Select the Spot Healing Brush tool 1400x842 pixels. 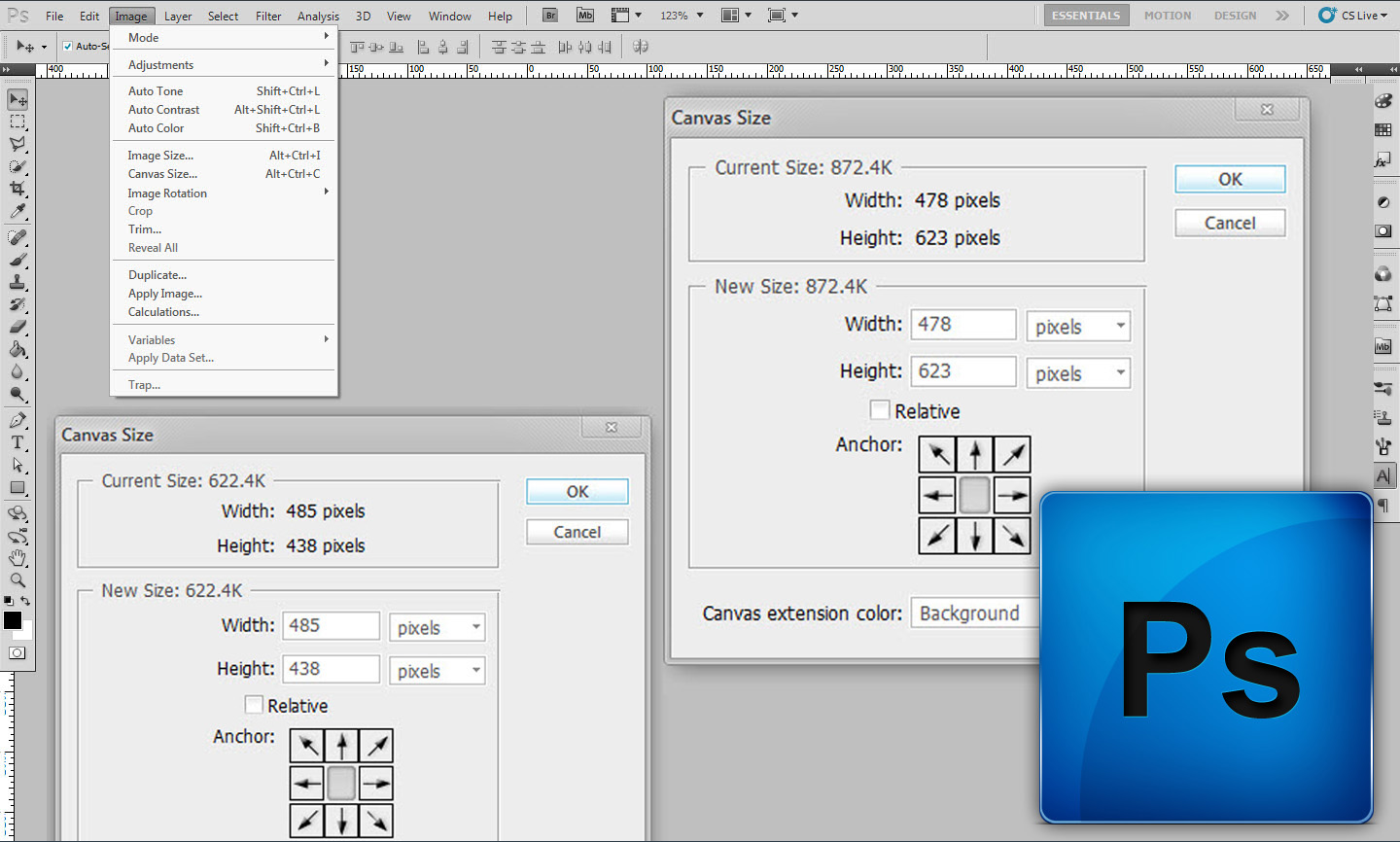click(x=17, y=237)
